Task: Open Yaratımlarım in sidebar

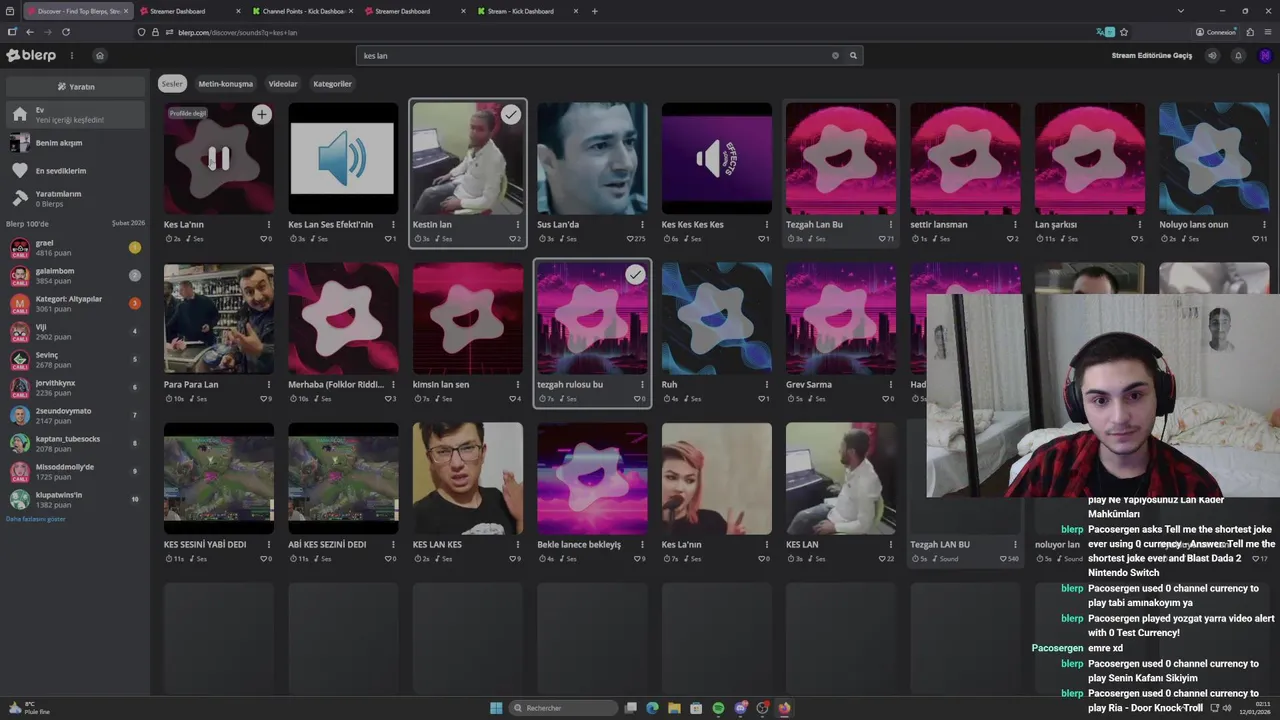Action: [x=75, y=198]
